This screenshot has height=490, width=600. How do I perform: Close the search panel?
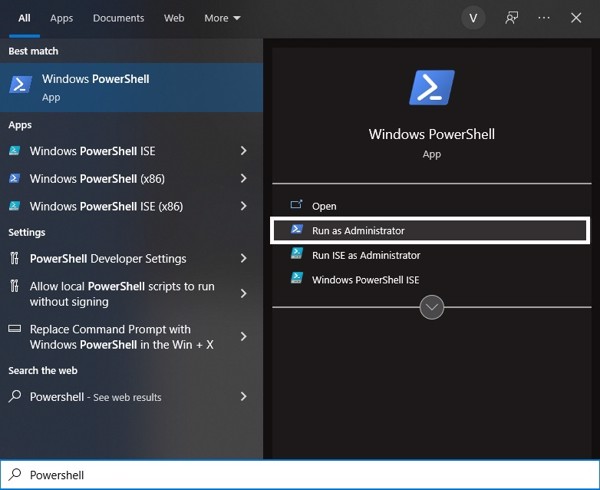pos(576,18)
